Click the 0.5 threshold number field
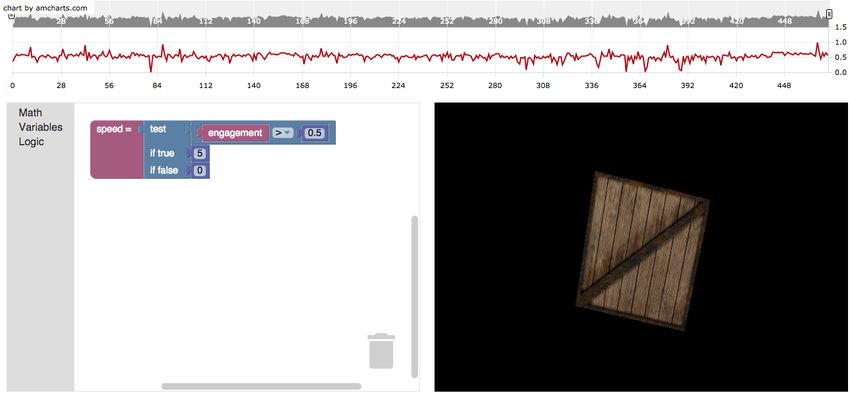Viewport: 850px width, 393px height. (314, 133)
